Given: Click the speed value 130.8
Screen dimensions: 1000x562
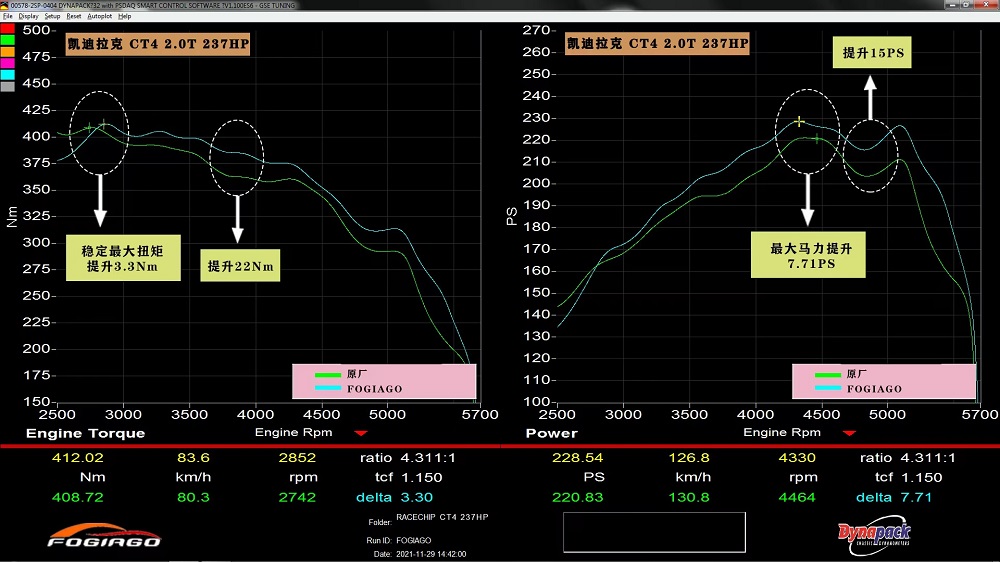Looking at the screenshot, I should click(689, 497).
